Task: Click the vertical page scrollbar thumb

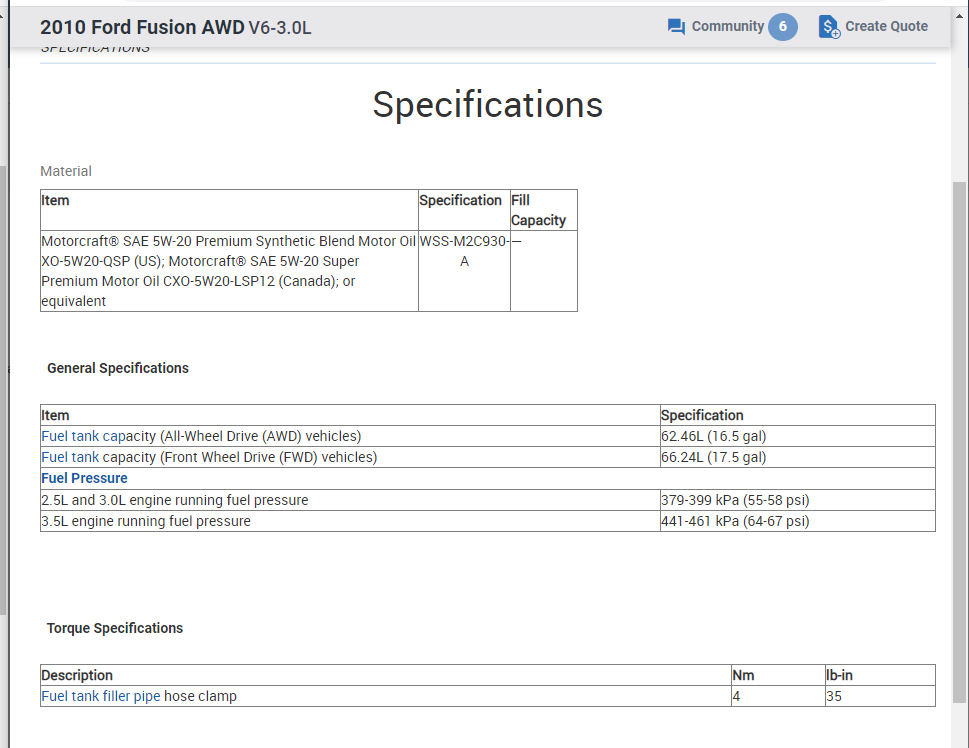Action: [x=960, y=440]
